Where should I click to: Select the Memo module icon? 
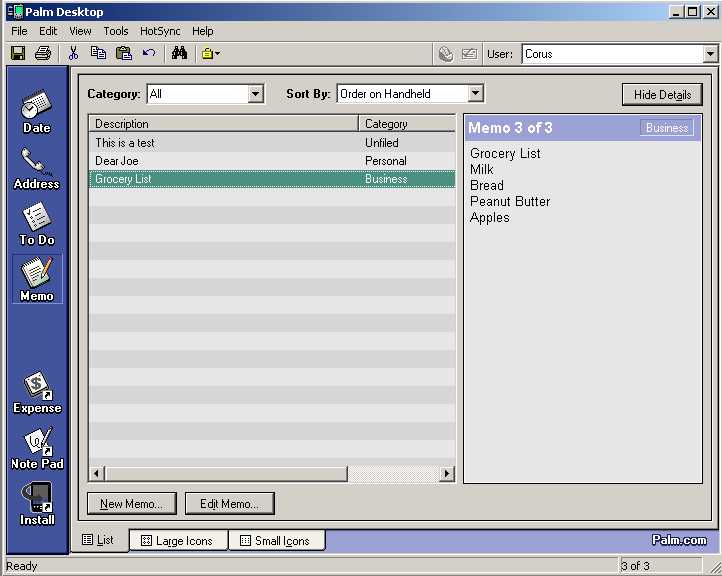37,279
